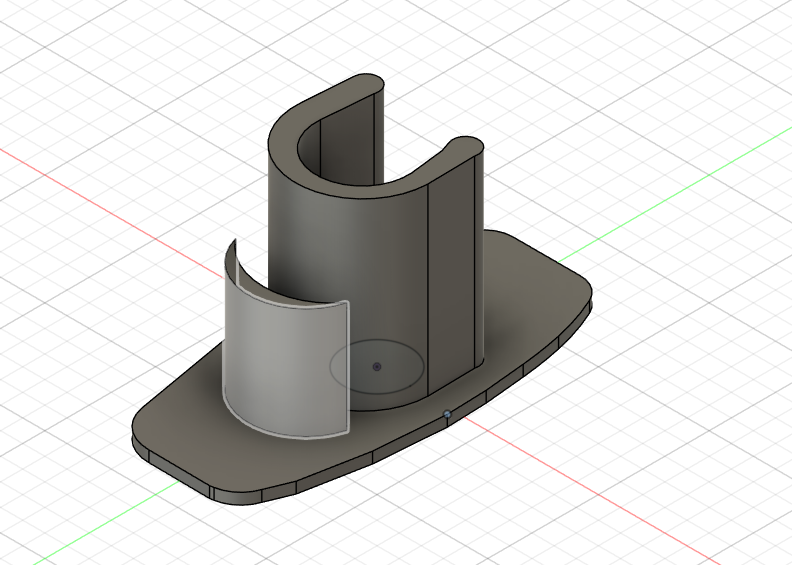Click the point on base plate edge
This screenshot has width=792, height=565.
447,415
